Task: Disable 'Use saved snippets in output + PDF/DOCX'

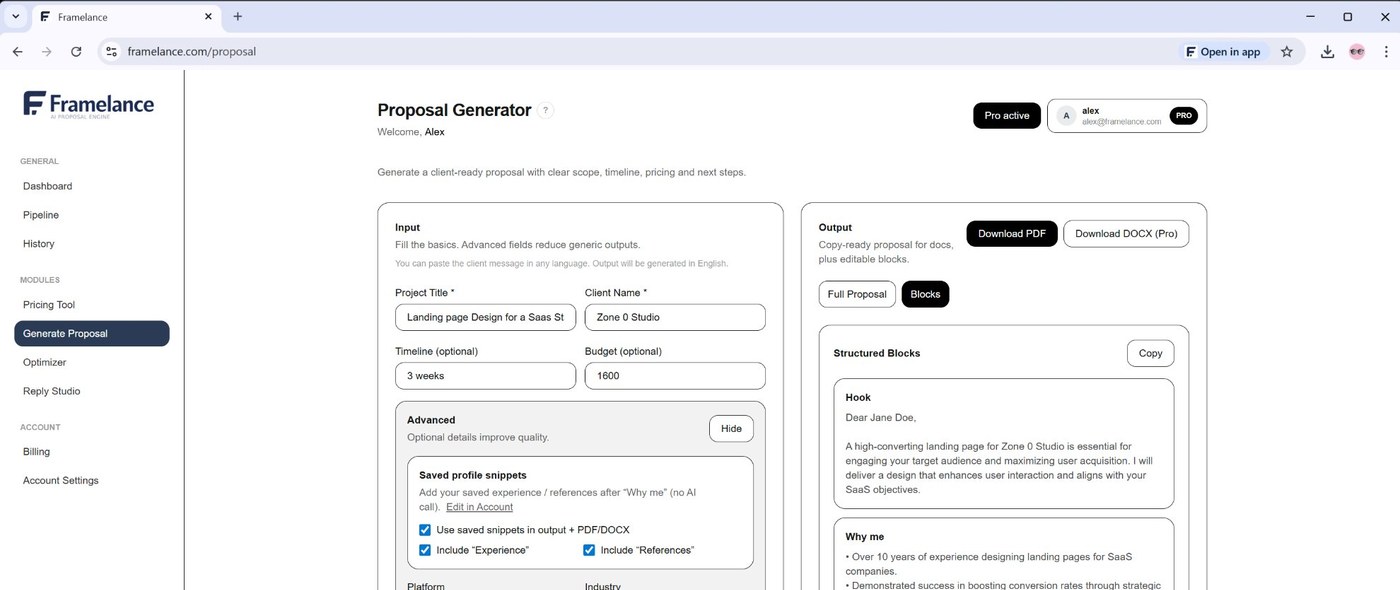Action: point(425,530)
